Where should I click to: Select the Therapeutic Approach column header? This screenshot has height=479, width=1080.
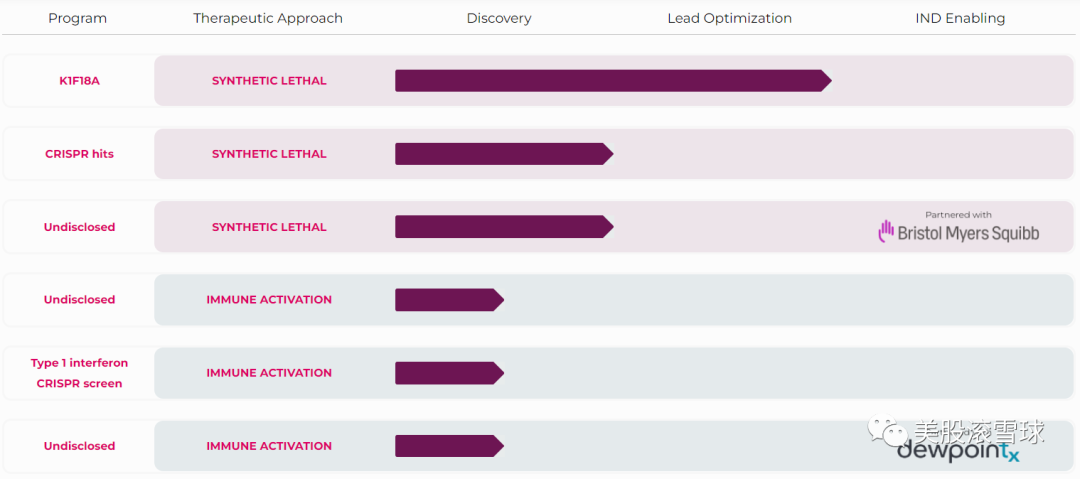tap(268, 18)
